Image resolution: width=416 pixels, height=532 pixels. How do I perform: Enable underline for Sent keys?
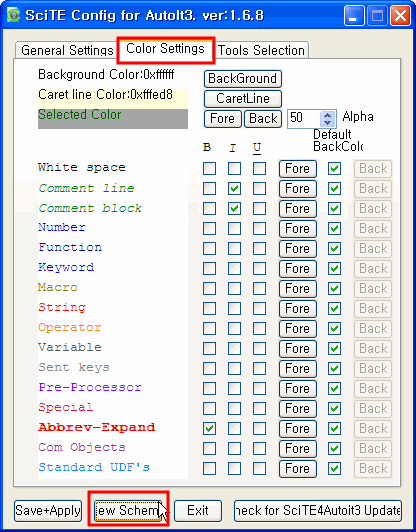260,369
